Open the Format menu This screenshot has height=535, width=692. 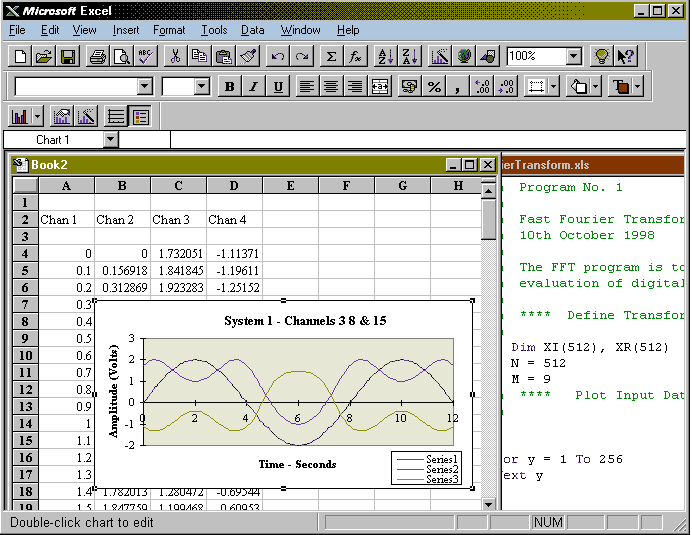[x=169, y=30]
